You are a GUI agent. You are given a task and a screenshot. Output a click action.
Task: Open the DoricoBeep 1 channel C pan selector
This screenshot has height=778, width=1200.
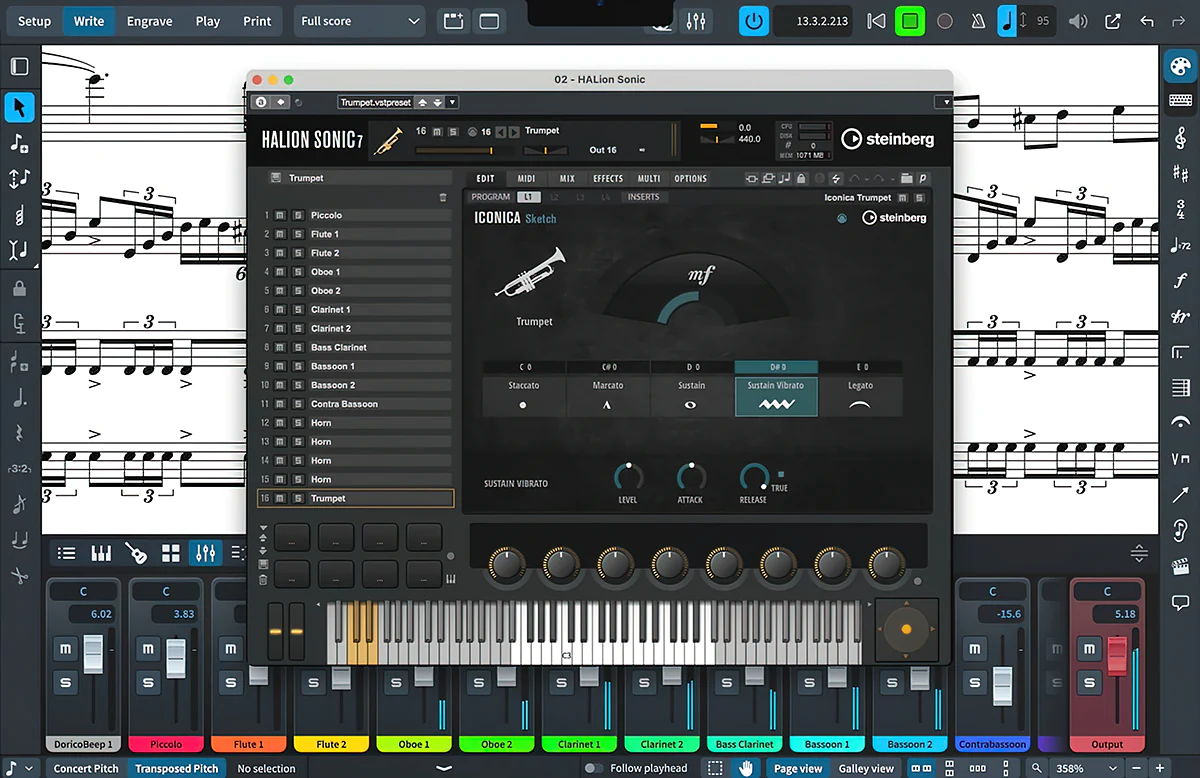coord(83,591)
